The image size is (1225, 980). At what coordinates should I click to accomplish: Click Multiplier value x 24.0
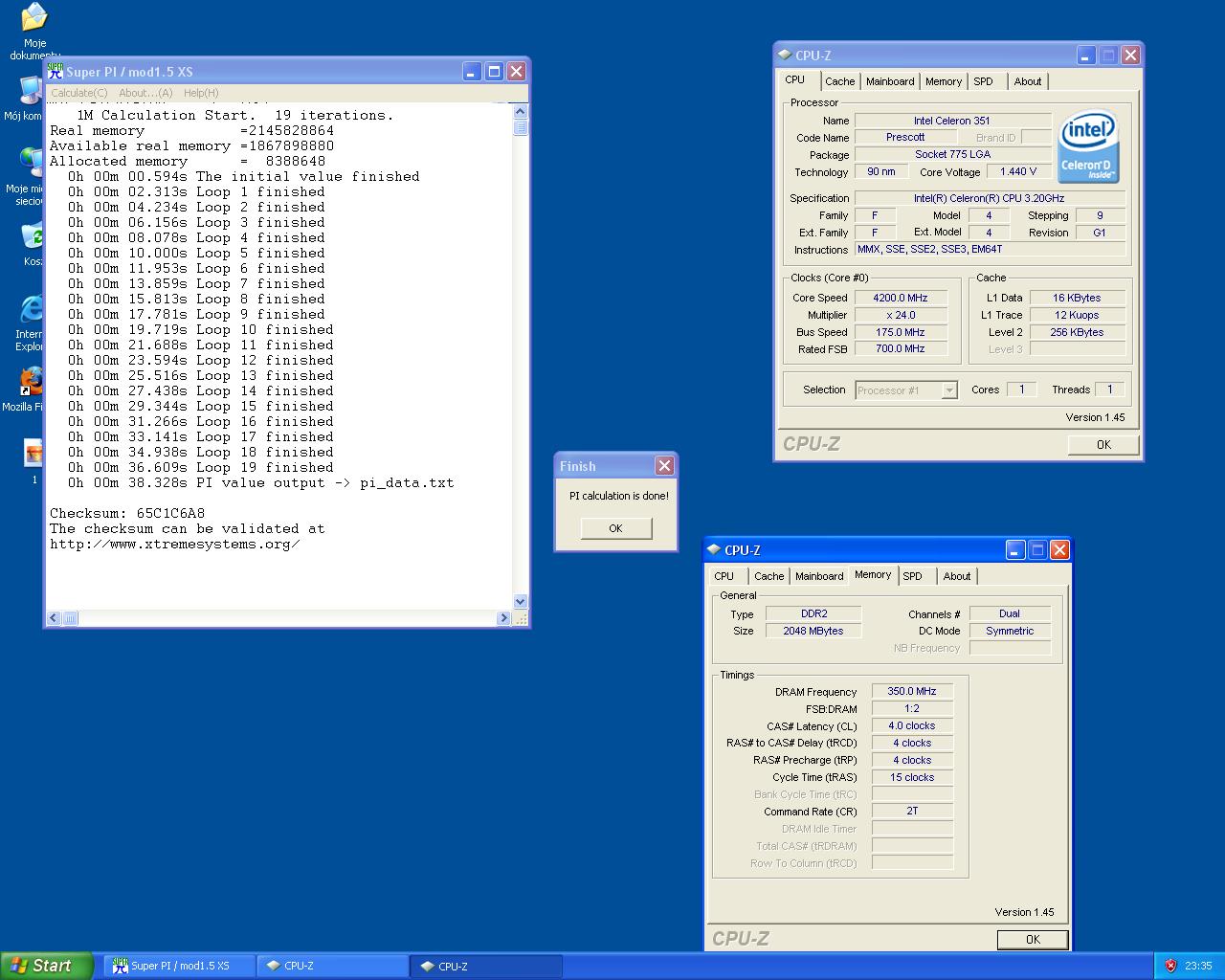click(x=901, y=315)
